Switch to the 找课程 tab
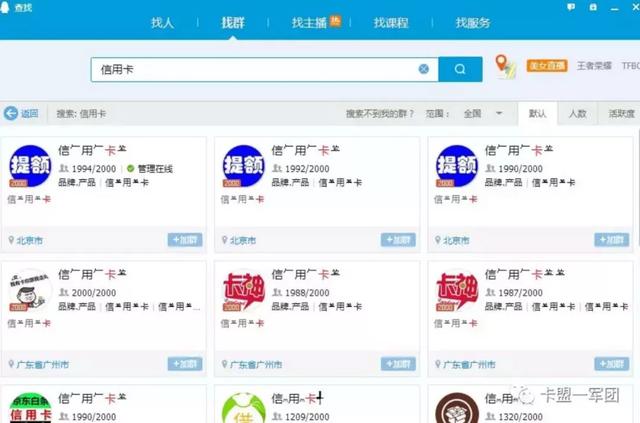 391,22
